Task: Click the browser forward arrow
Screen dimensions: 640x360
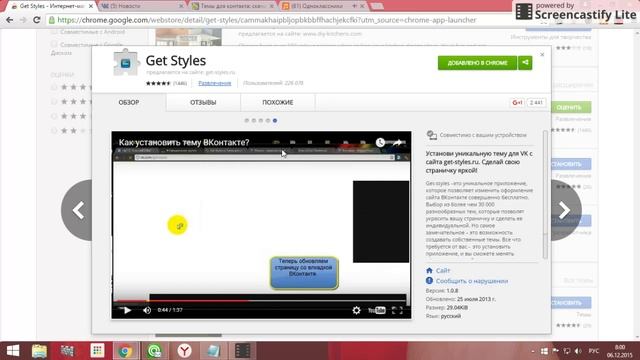Action: [23, 20]
